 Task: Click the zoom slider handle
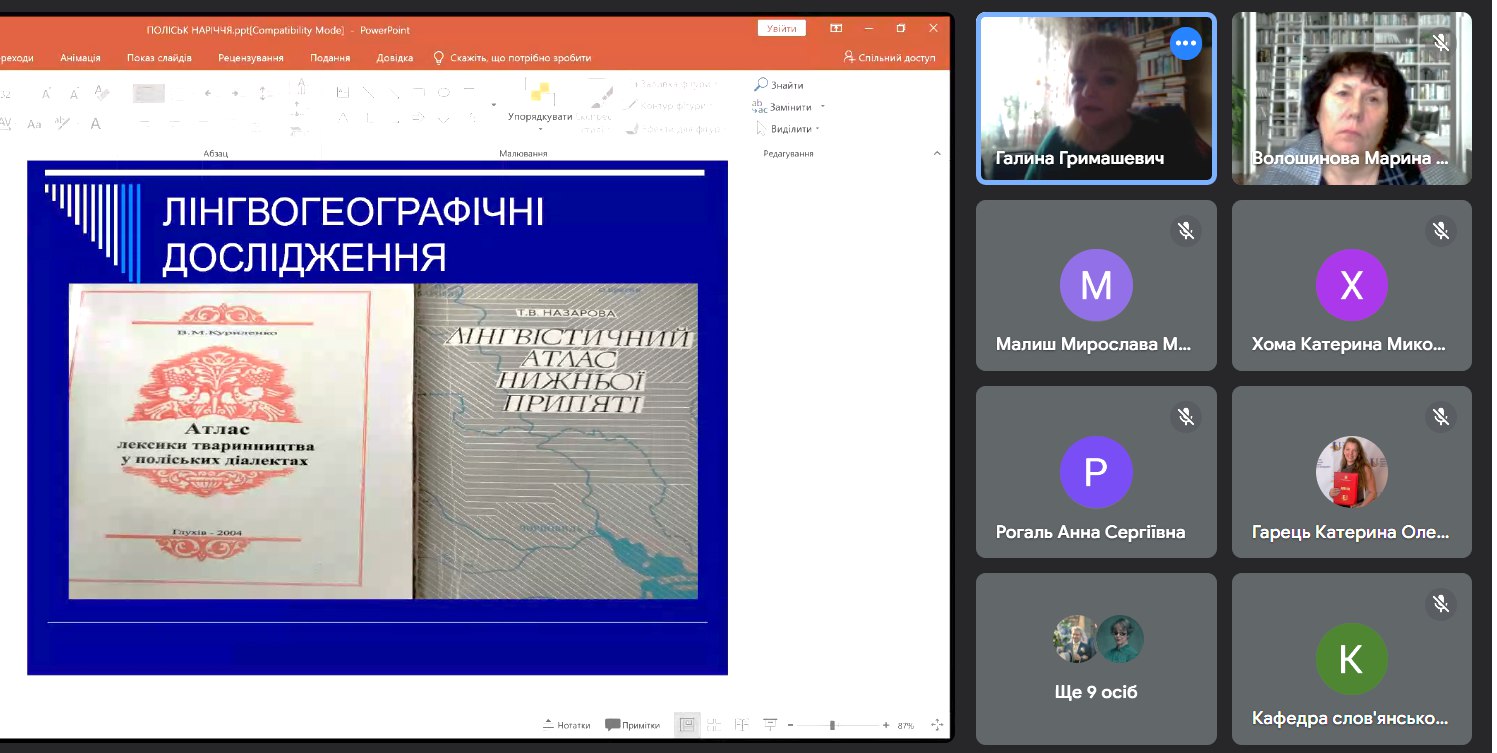[832, 725]
